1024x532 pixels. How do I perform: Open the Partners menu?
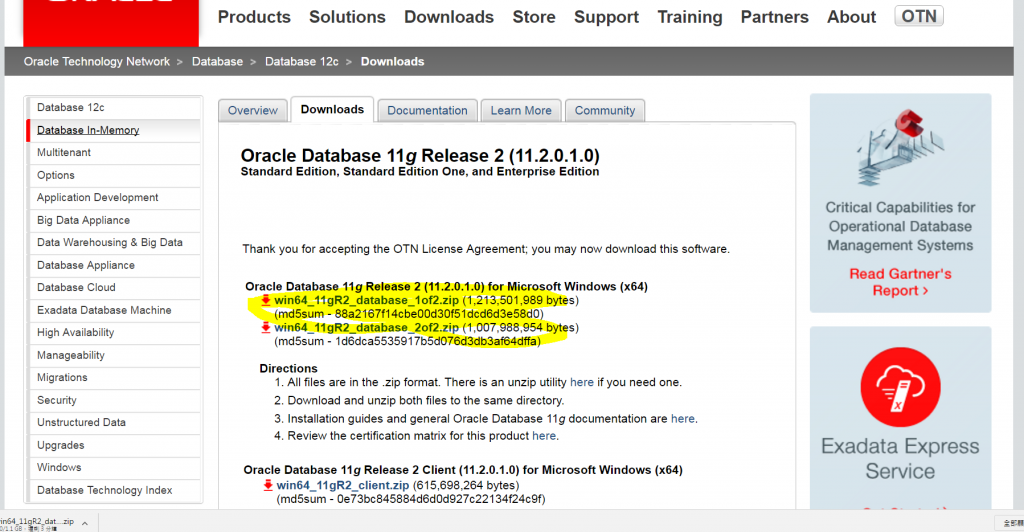[775, 17]
